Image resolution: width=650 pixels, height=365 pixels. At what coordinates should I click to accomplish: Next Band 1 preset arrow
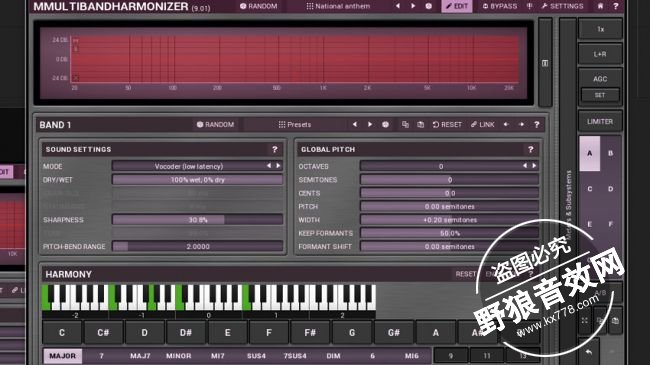point(370,124)
